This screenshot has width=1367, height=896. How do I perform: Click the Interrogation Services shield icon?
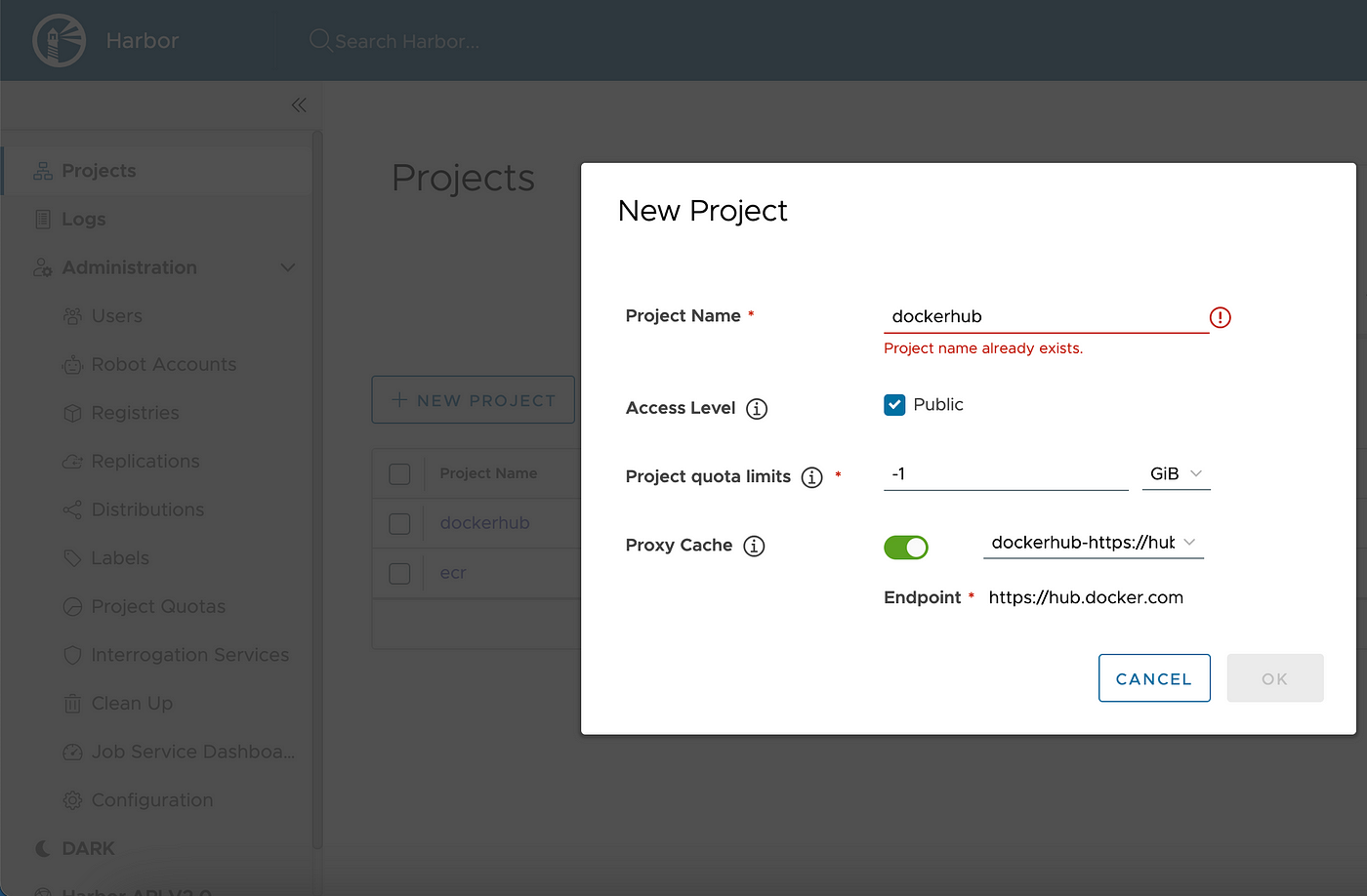coord(72,655)
